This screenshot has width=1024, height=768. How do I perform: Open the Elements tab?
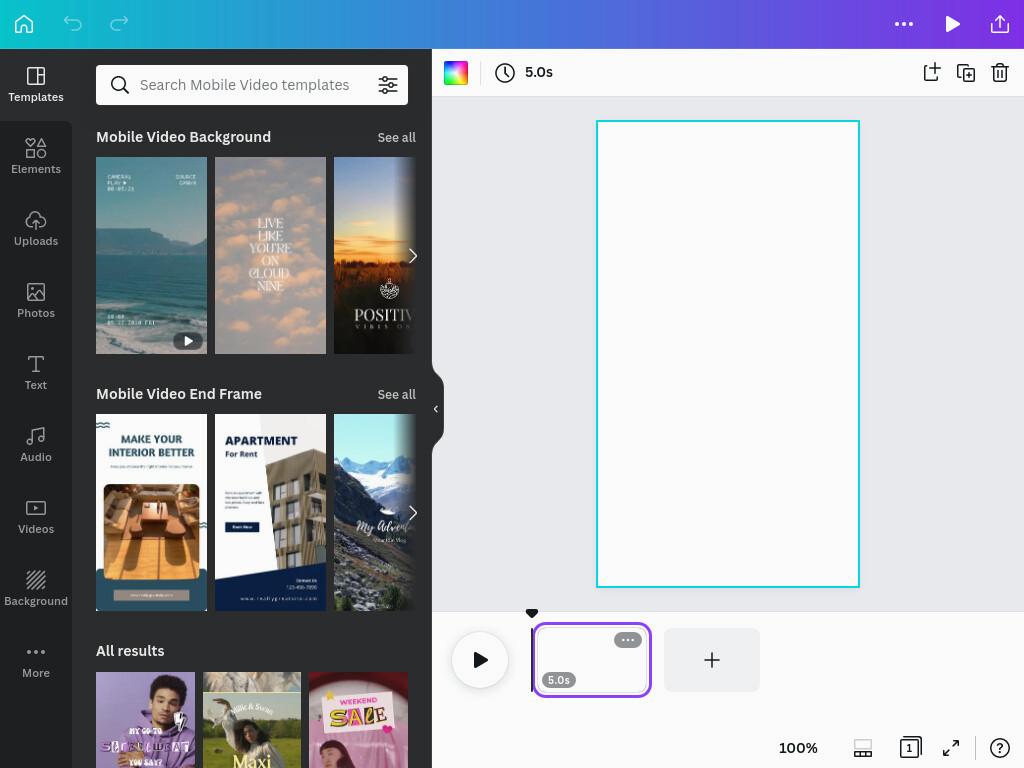36,157
